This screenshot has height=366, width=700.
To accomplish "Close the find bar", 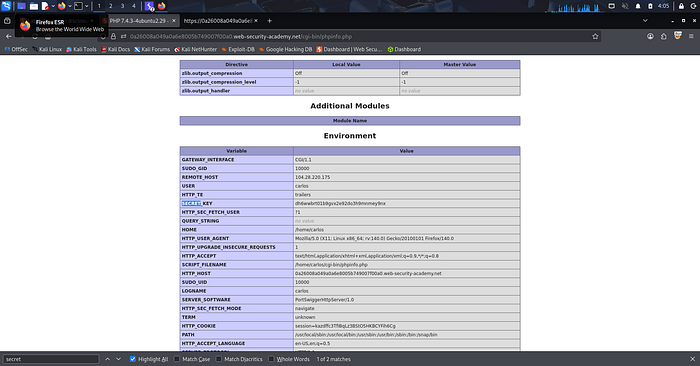I will 692,359.
